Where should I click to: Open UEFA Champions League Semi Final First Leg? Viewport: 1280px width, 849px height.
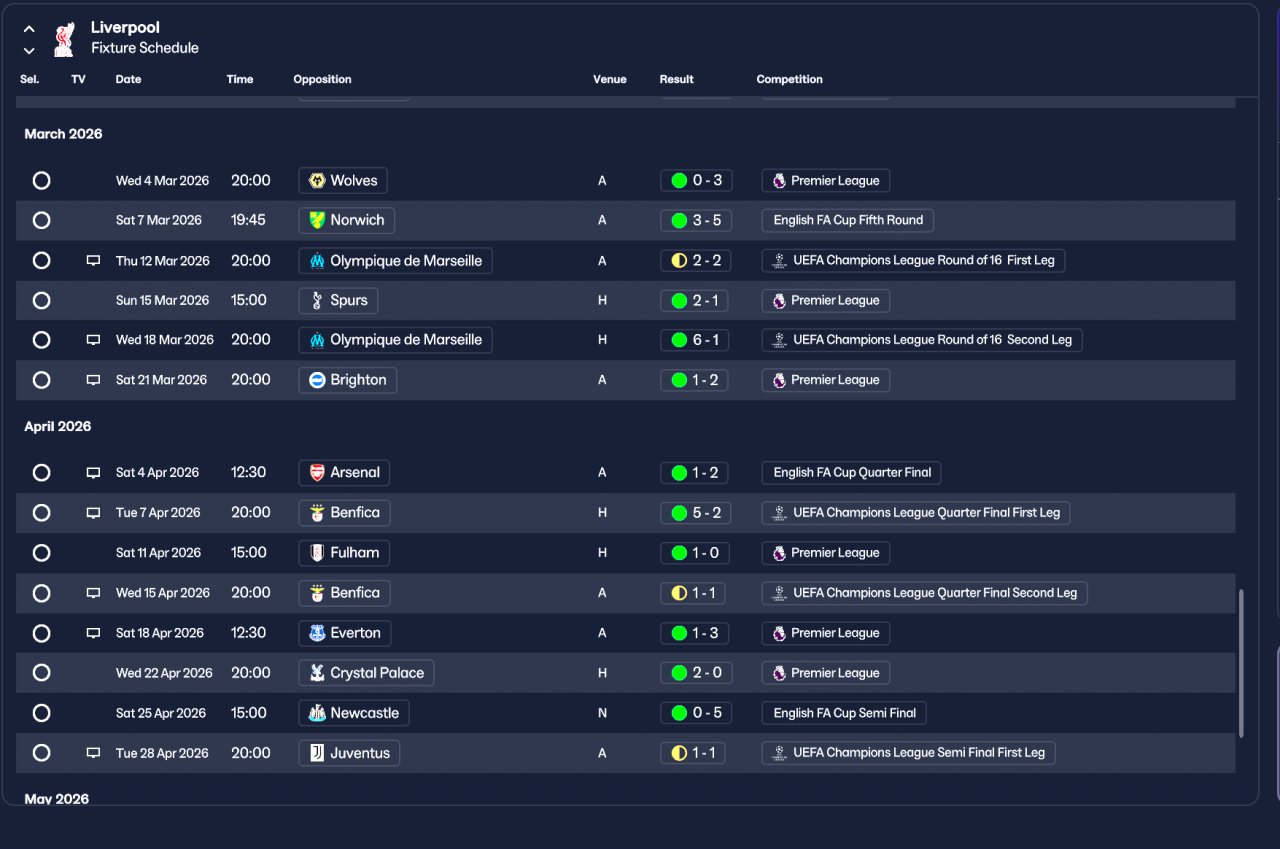(x=908, y=753)
